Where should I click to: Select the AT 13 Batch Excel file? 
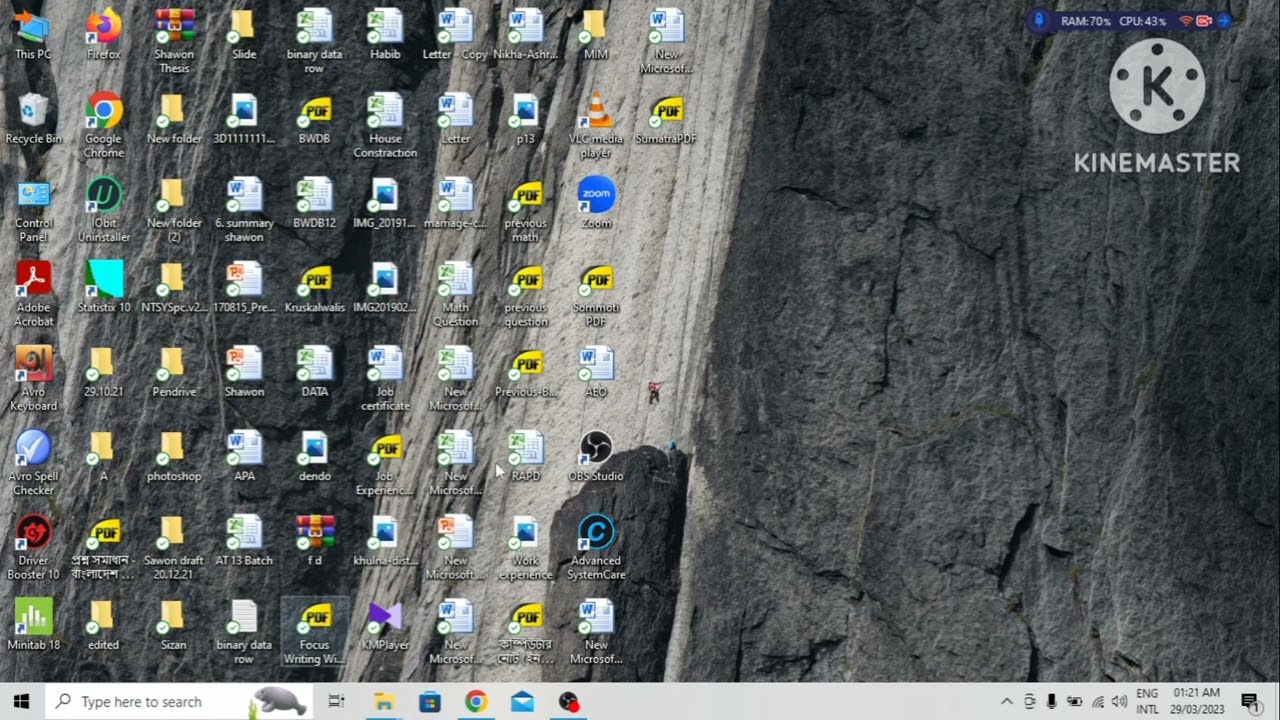coord(244,541)
